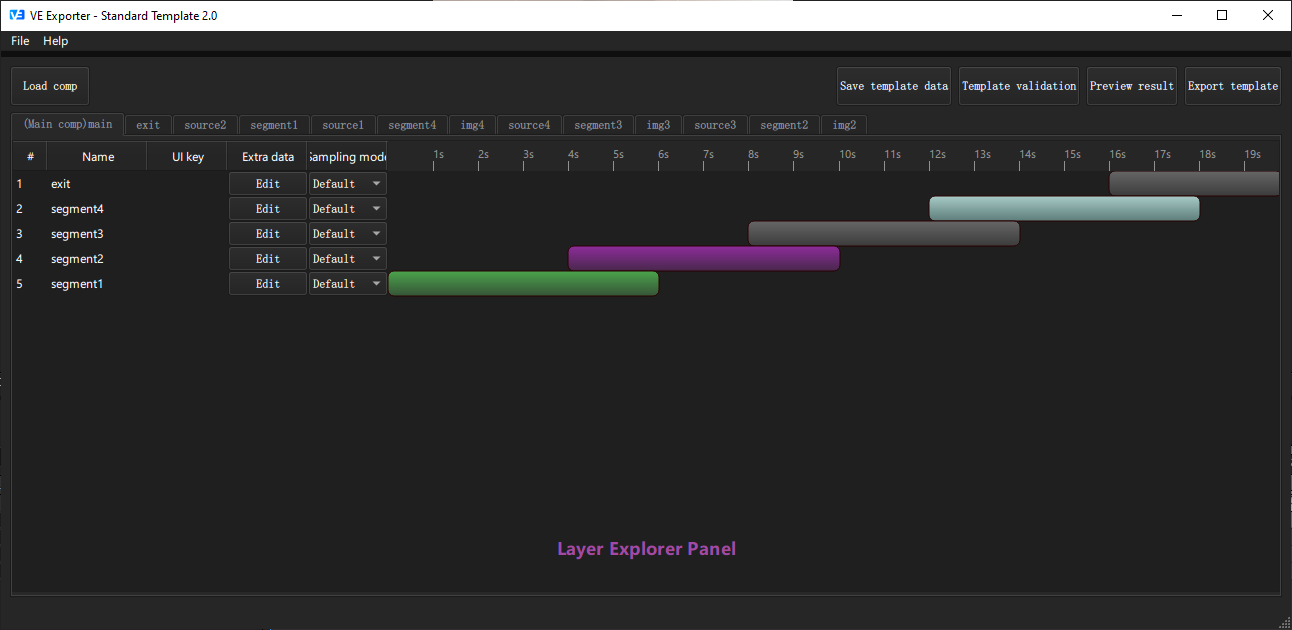Edit extra data for exit layer
1292x630 pixels.
coord(268,184)
